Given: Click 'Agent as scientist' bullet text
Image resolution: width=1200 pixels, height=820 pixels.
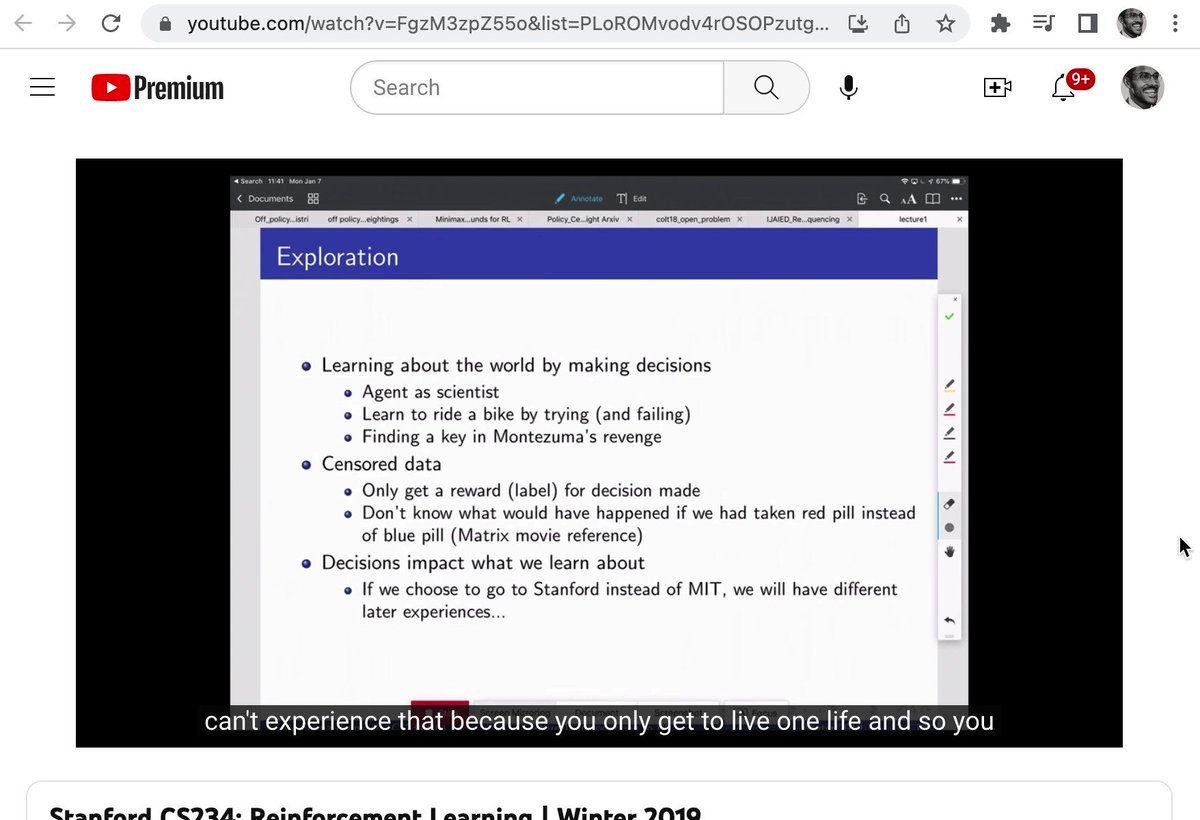Looking at the screenshot, I should (x=430, y=392).
